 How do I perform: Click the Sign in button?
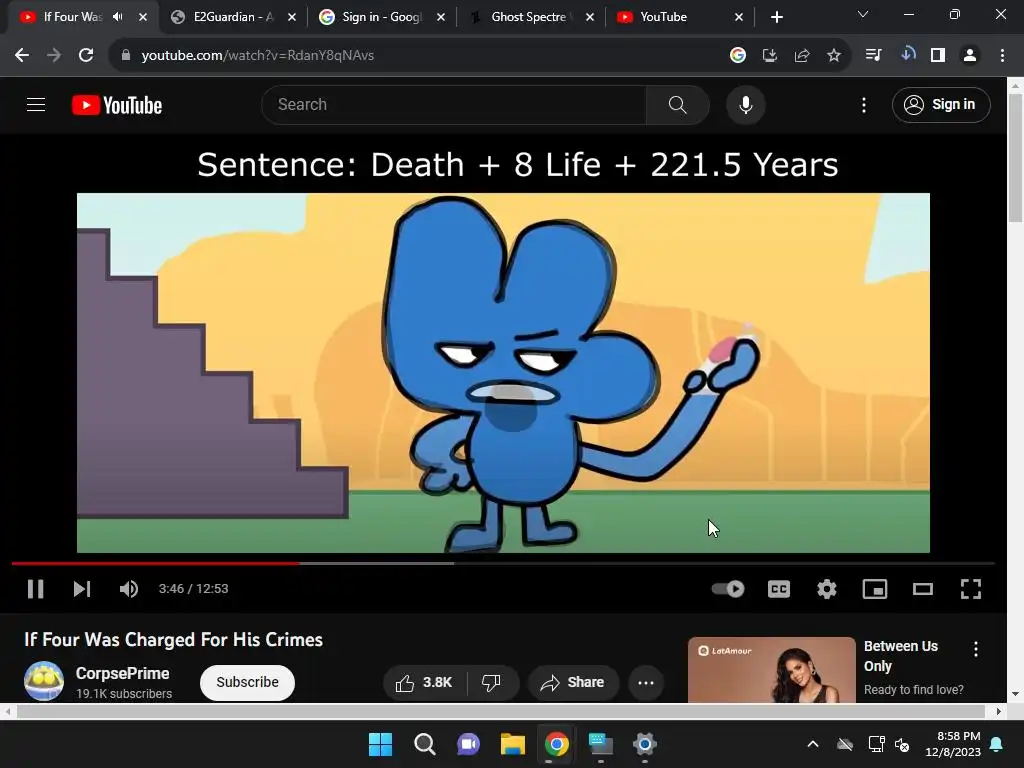tap(940, 104)
